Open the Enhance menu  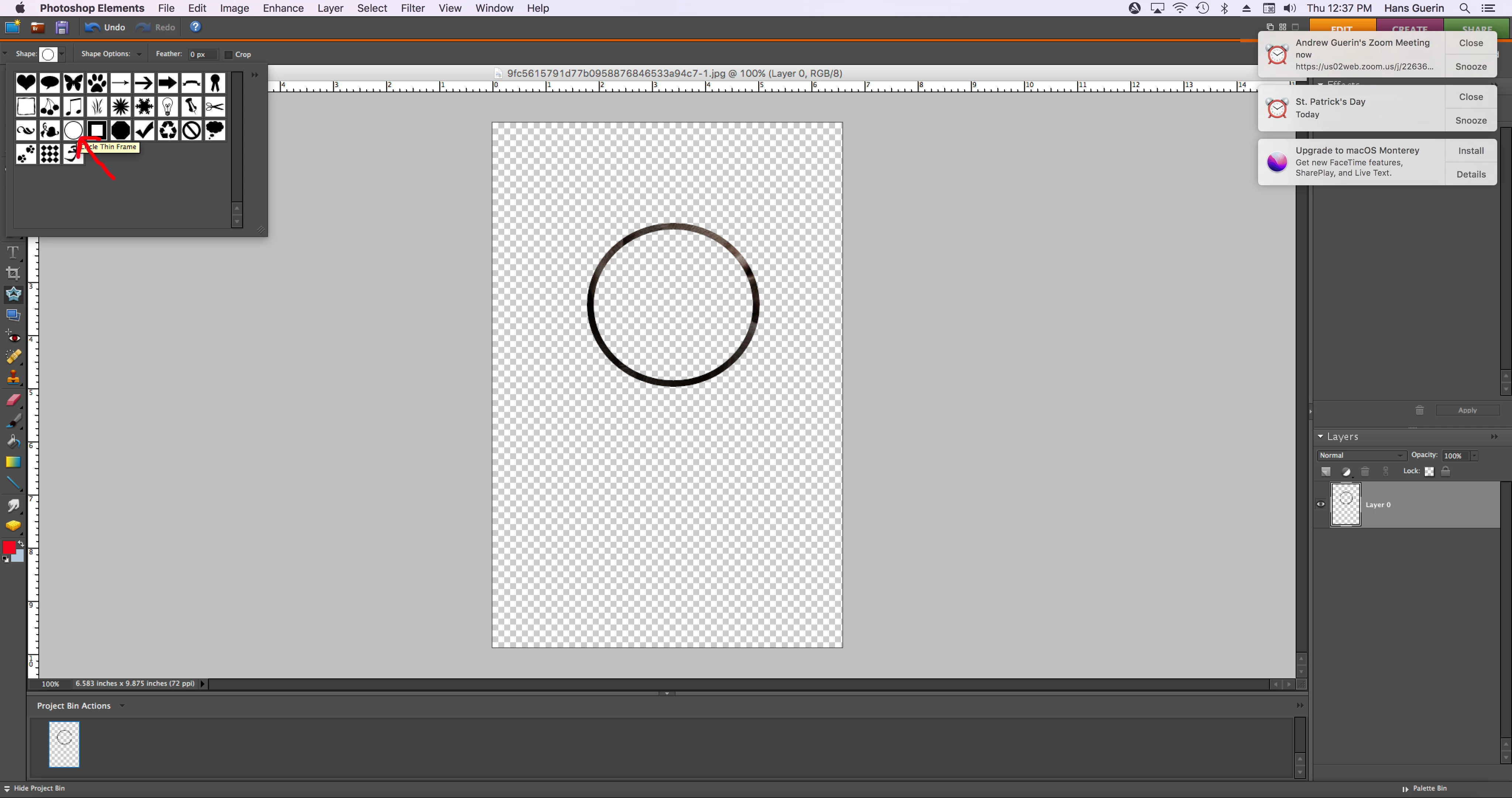click(x=283, y=8)
